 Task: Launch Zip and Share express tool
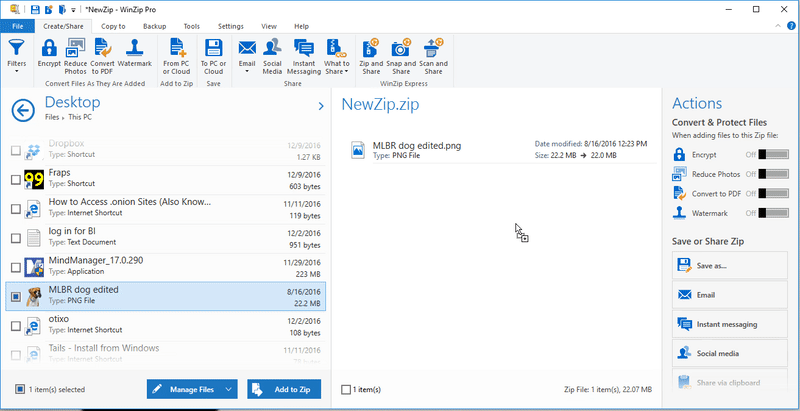[371, 57]
